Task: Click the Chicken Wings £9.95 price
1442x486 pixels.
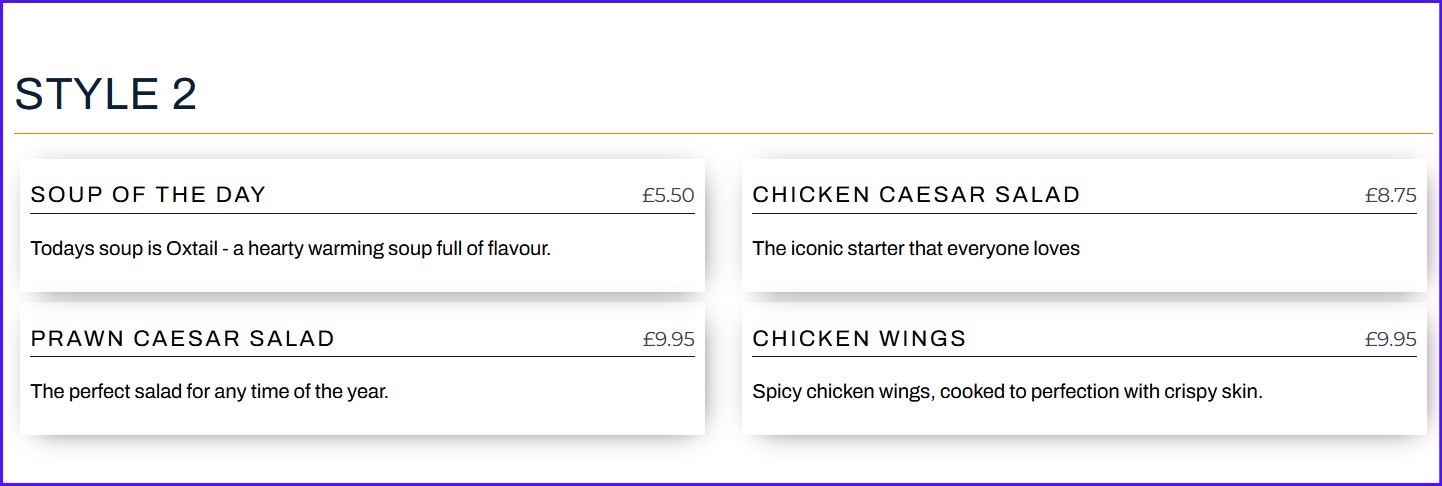Action: (1391, 340)
